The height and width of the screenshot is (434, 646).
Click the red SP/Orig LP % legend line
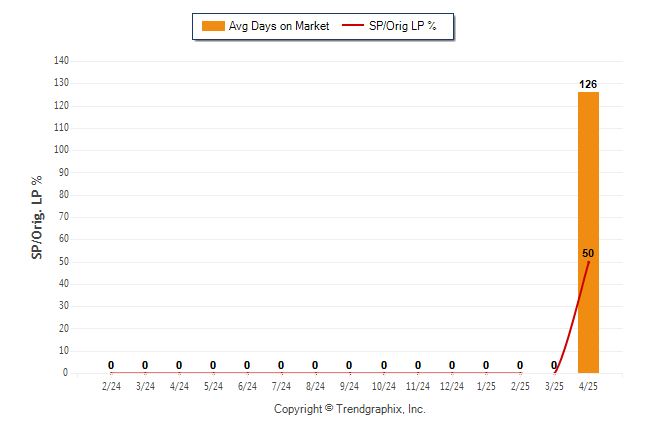point(353,26)
